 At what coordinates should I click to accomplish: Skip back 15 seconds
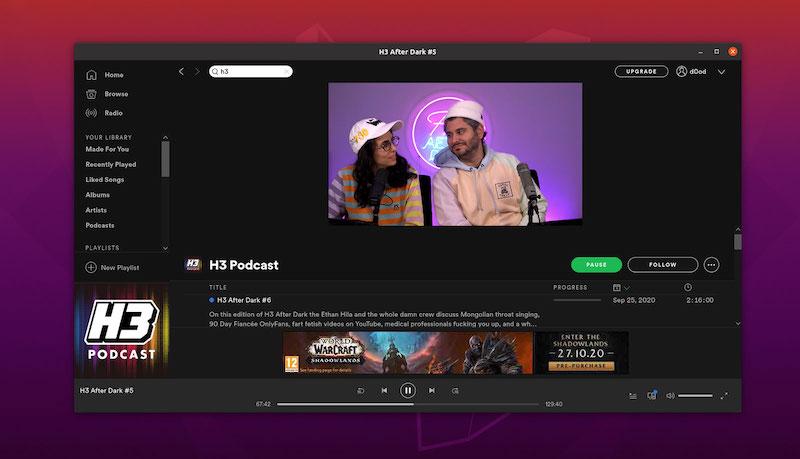[360, 391]
